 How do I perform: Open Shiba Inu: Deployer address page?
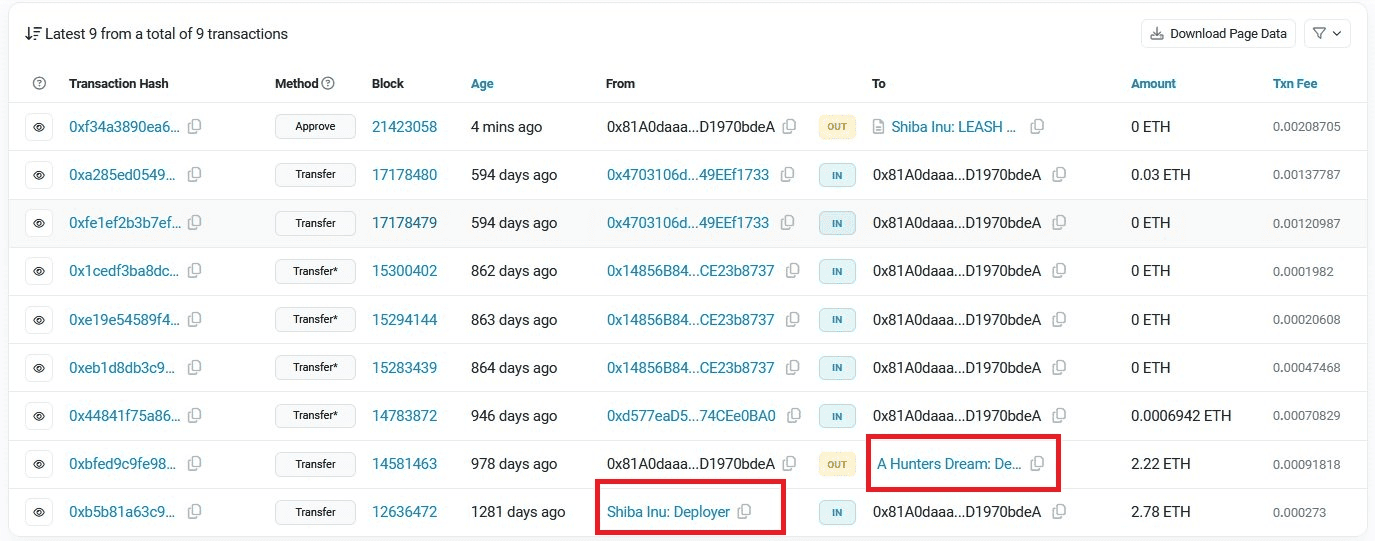(668, 512)
